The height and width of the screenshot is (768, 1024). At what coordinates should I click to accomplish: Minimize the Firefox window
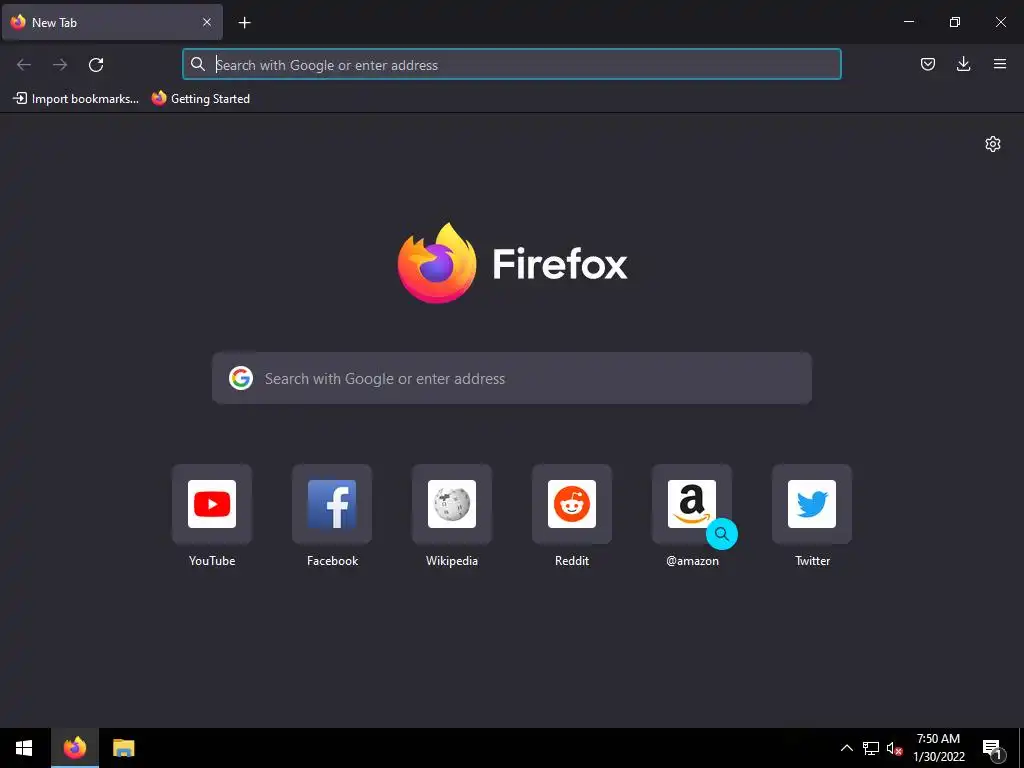pos(908,22)
